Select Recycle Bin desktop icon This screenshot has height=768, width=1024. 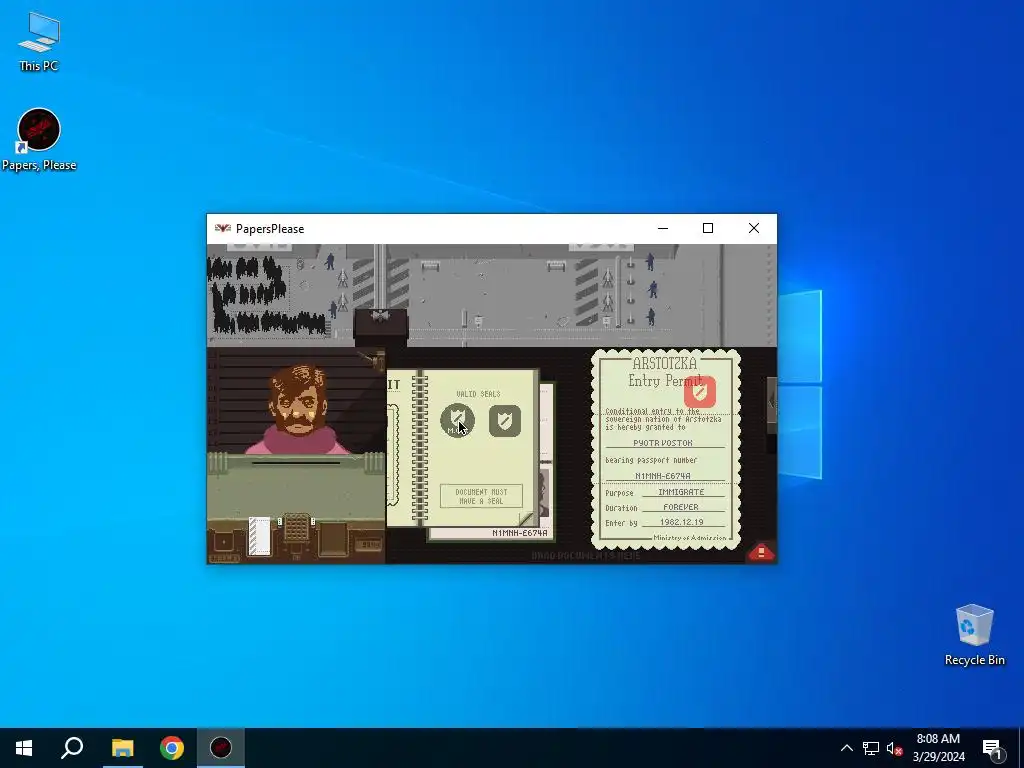click(x=974, y=635)
